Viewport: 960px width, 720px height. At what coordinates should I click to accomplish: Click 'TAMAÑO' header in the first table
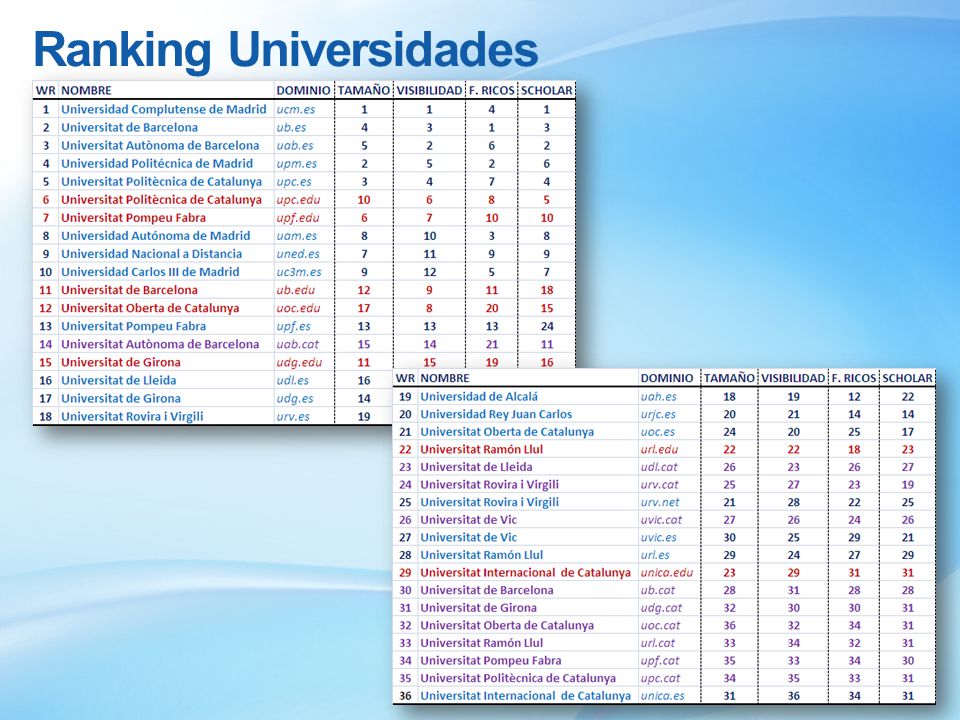(x=364, y=91)
